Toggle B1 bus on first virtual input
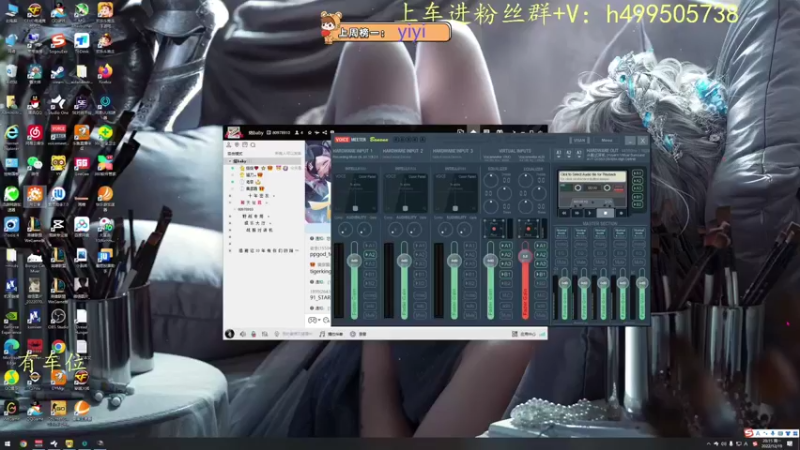This screenshot has height=450, width=800. (506, 274)
